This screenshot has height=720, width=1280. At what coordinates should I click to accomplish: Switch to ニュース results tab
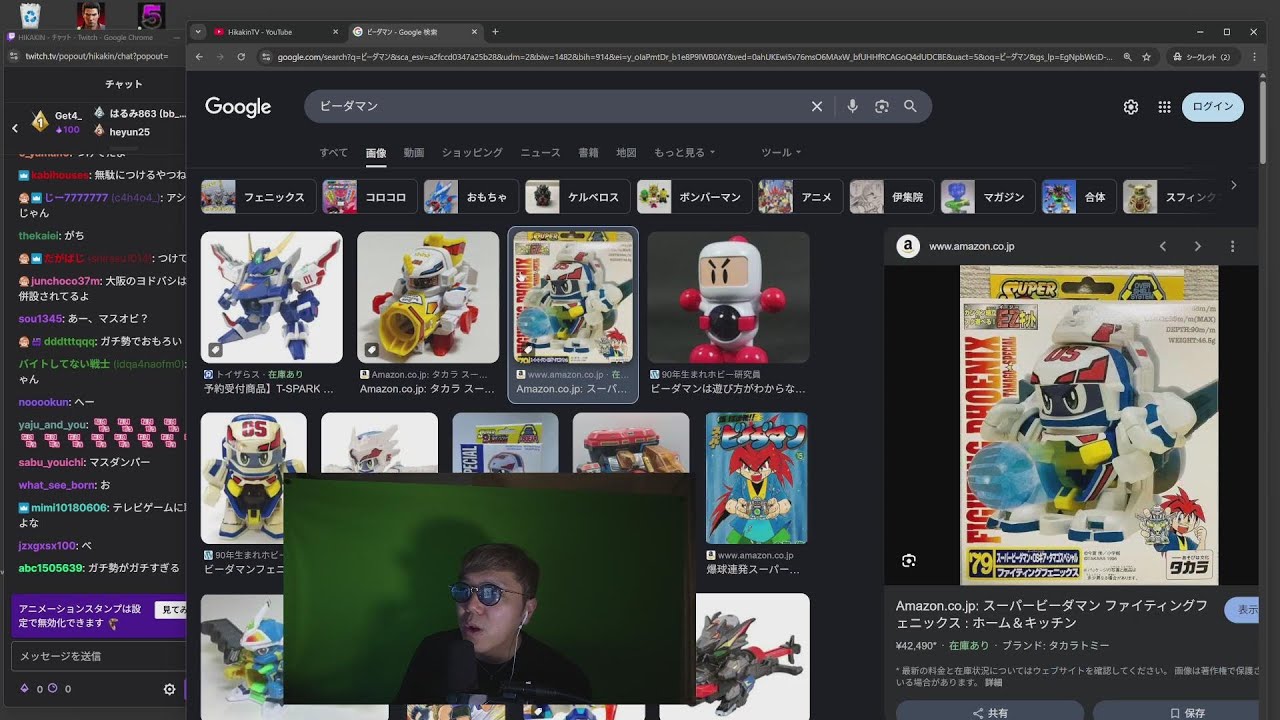(x=540, y=153)
